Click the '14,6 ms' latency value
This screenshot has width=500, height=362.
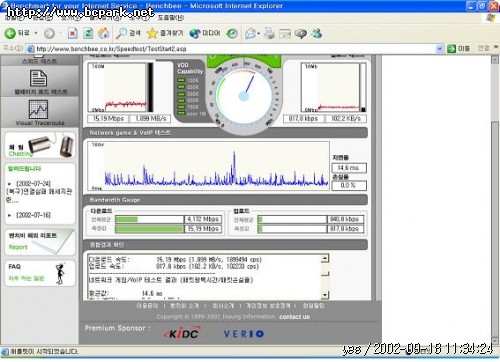tap(349, 168)
